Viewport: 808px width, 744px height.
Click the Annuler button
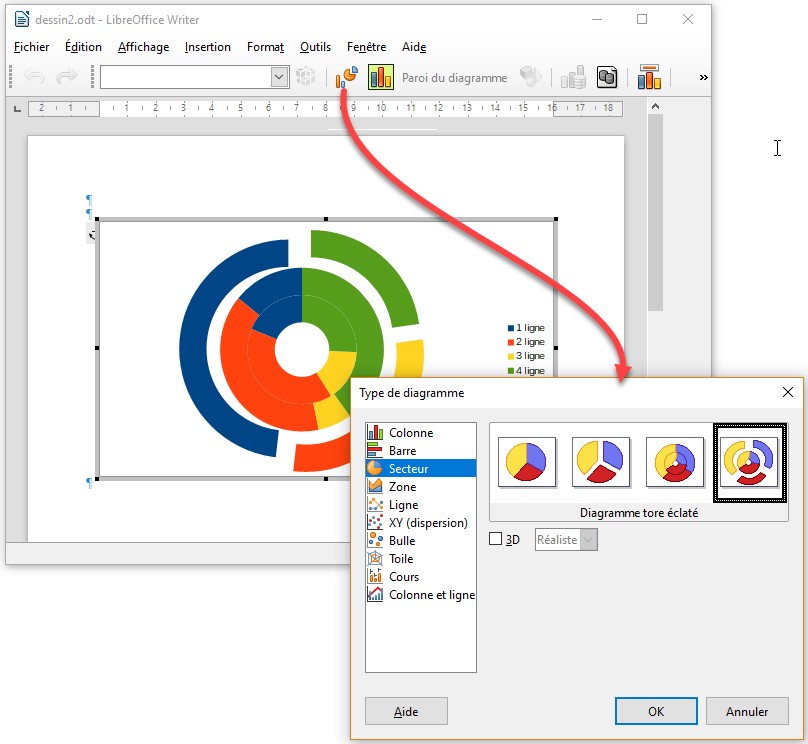pyautogui.click(x=747, y=712)
